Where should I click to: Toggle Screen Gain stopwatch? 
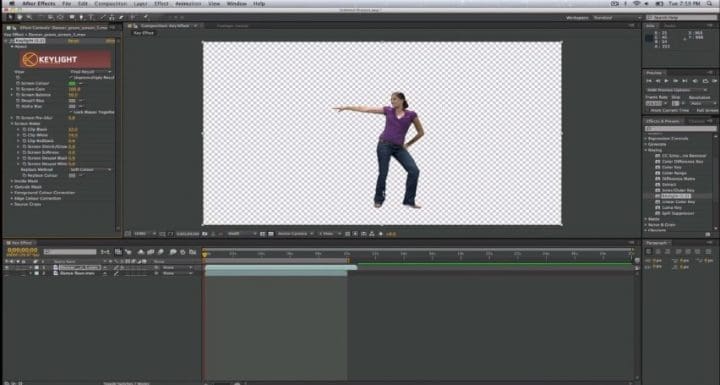pyautogui.click(x=18, y=89)
